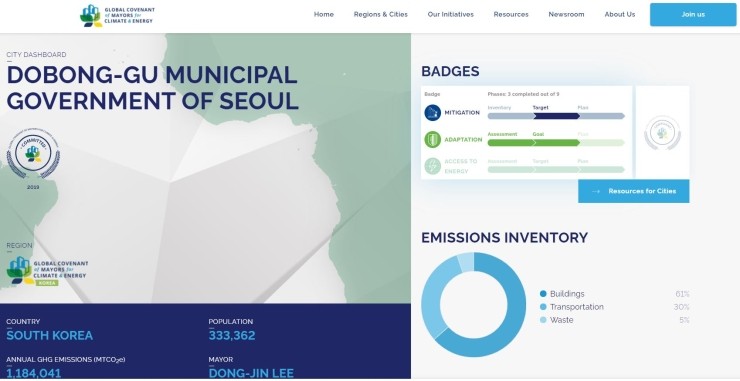
Task: Click the emissions inventory donut chart
Action: 473,305
